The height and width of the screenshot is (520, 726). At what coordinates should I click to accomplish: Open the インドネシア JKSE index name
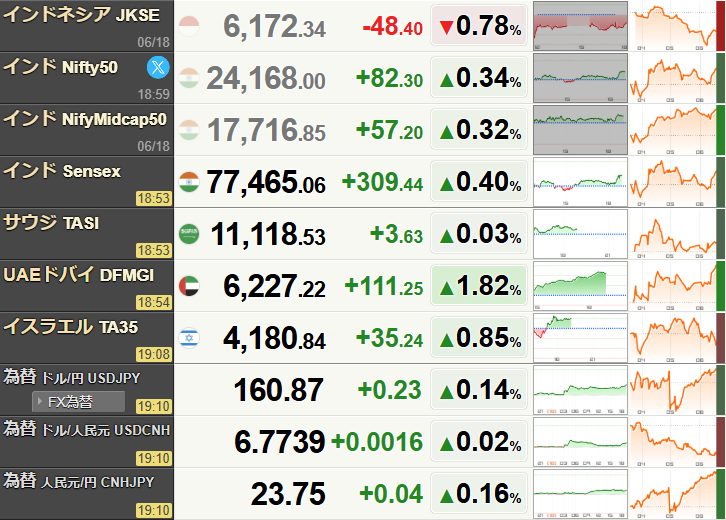81,14
